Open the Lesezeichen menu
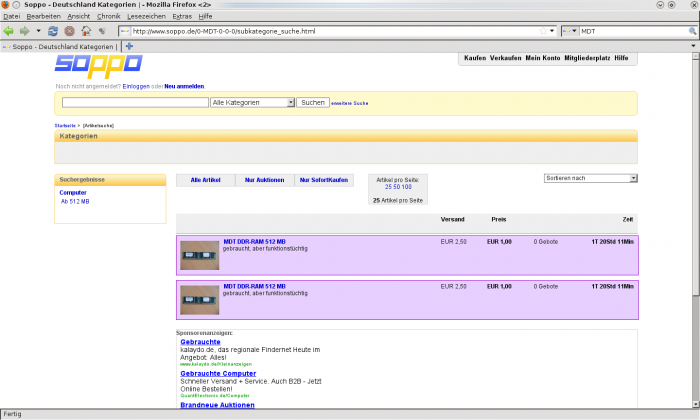Viewport: 700px width, 420px height. pos(146,17)
